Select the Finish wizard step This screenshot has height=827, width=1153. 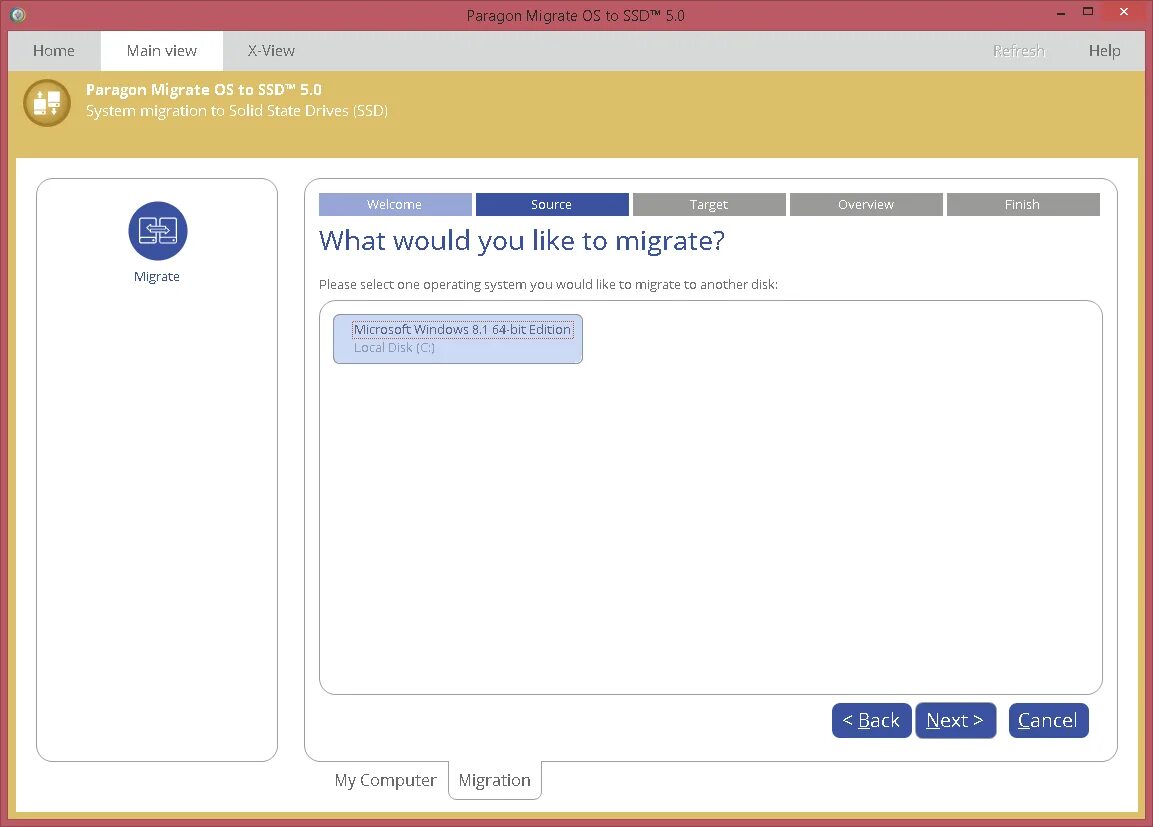pyautogui.click(x=1023, y=204)
